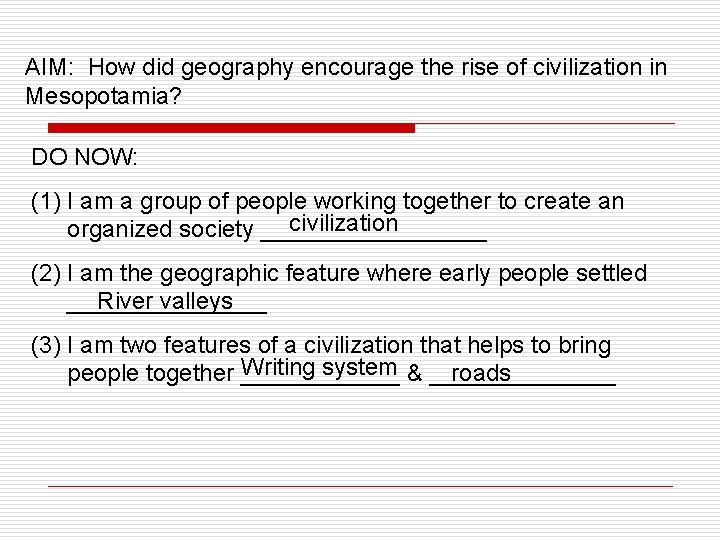Click the (2) question number
The height and width of the screenshot is (540, 720).
coord(46,274)
